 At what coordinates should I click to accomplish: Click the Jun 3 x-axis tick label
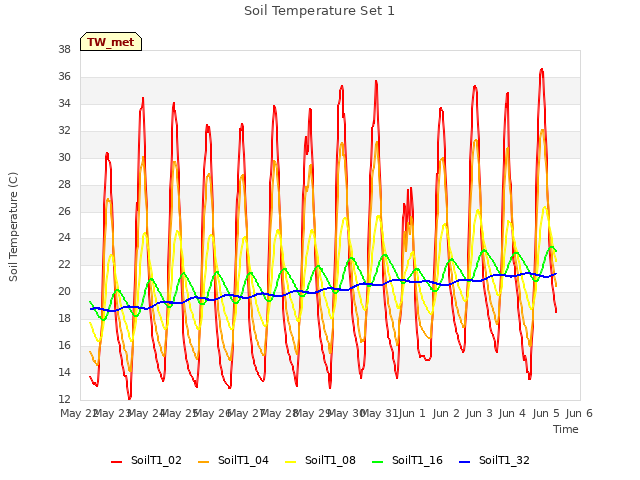[x=479, y=413]
